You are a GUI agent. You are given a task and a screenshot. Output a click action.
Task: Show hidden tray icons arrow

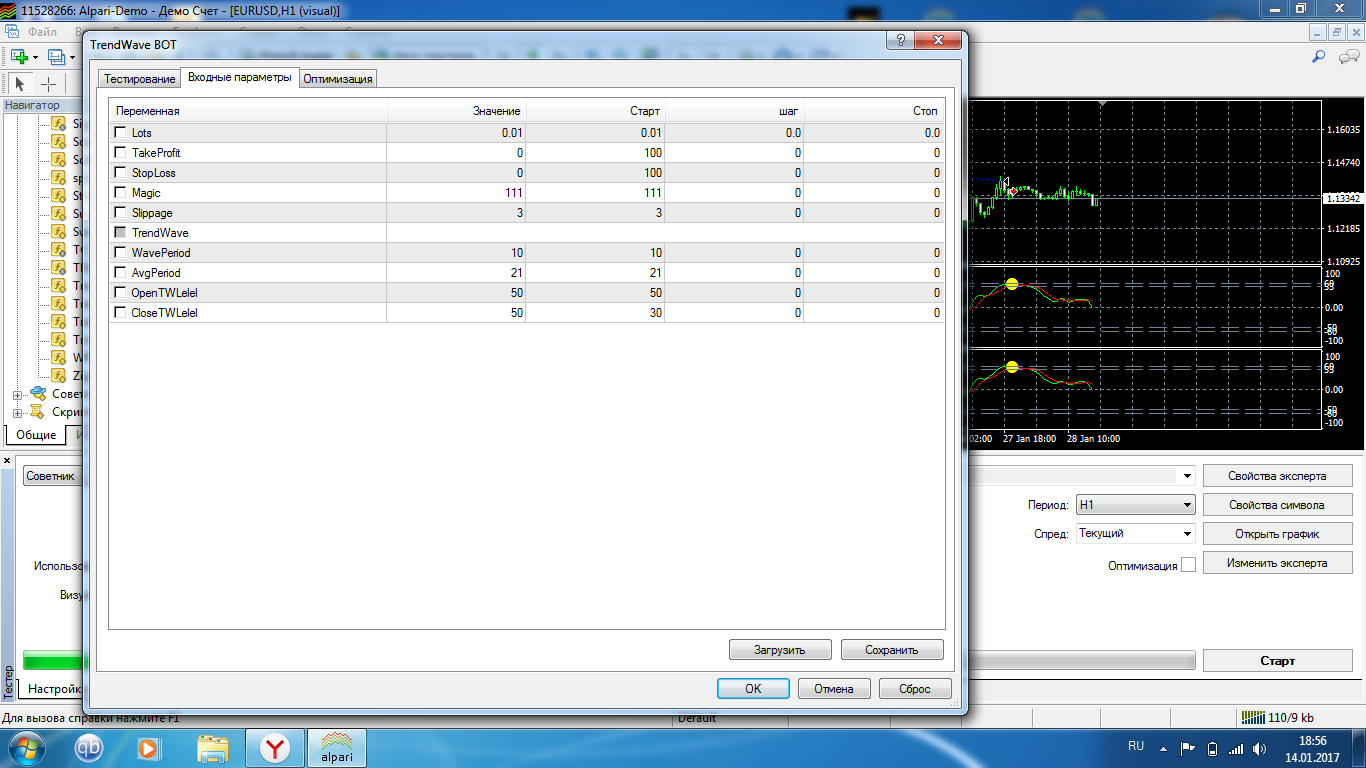(1163, 748)
